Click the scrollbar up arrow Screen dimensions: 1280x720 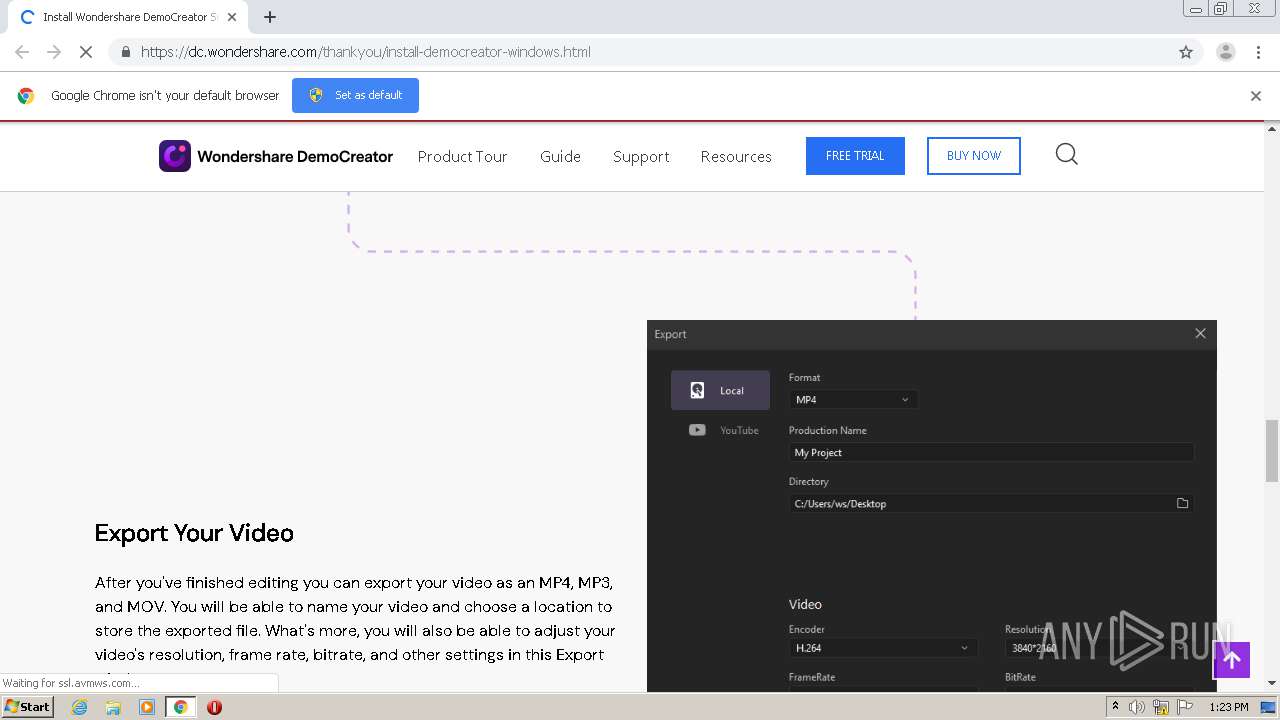(1272, 128)
